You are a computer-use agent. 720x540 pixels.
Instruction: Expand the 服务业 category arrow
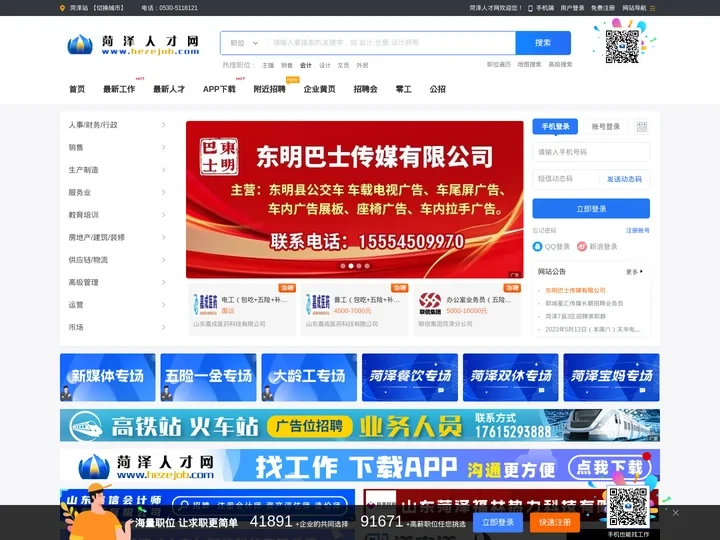[x=163, y=192]
